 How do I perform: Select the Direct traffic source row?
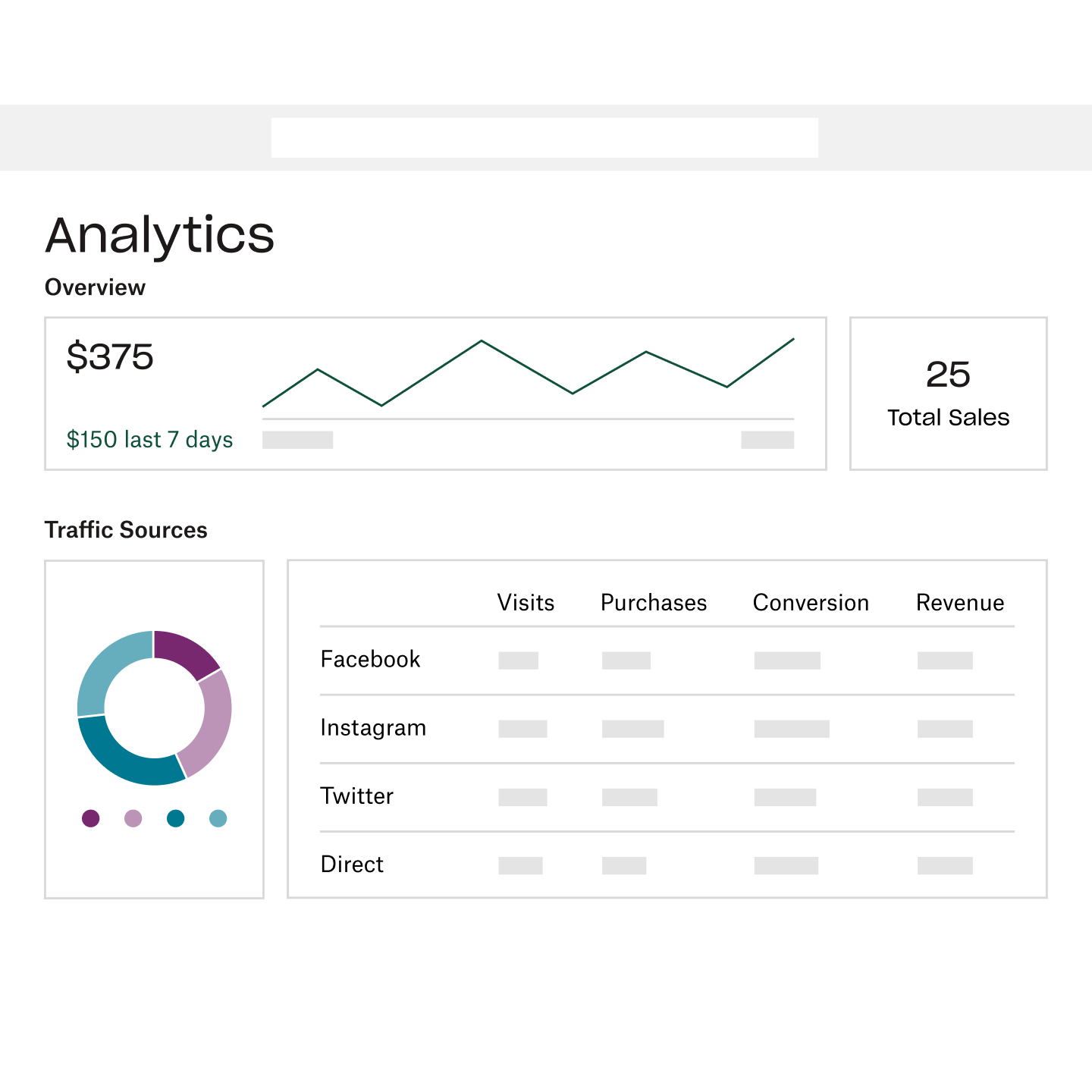(352, 864)
